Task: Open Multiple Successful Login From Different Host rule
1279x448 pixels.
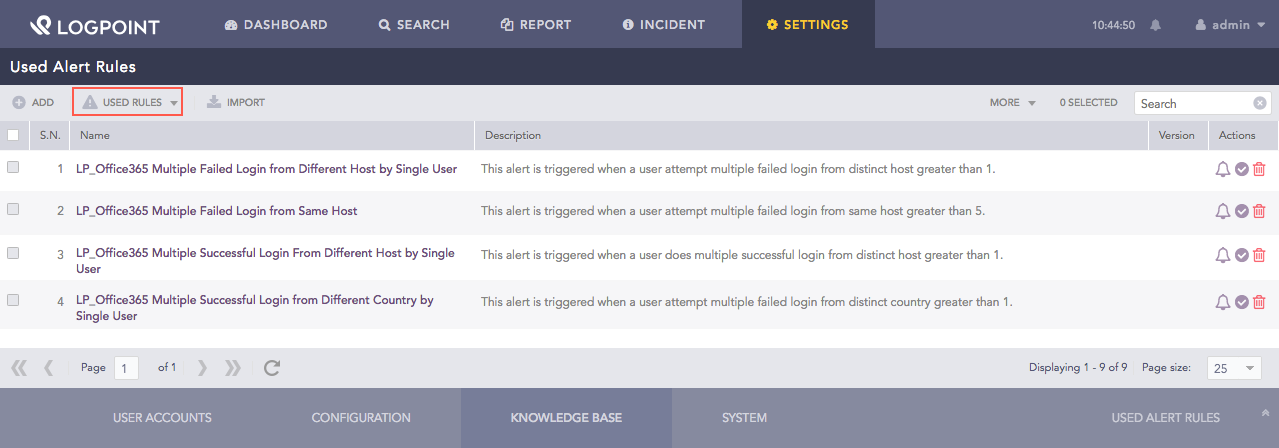Action: click(265, 261)
